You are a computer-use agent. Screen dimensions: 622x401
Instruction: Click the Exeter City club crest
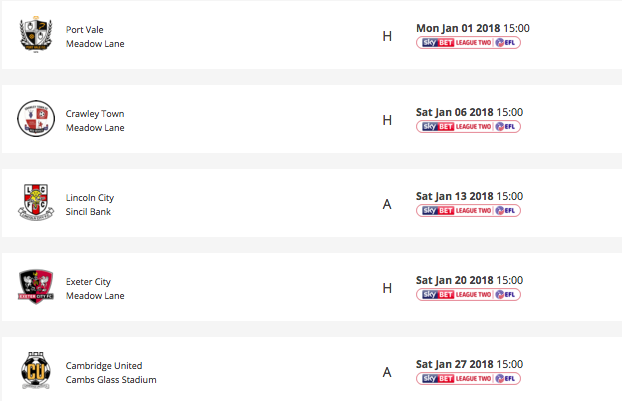pos(38,287)
